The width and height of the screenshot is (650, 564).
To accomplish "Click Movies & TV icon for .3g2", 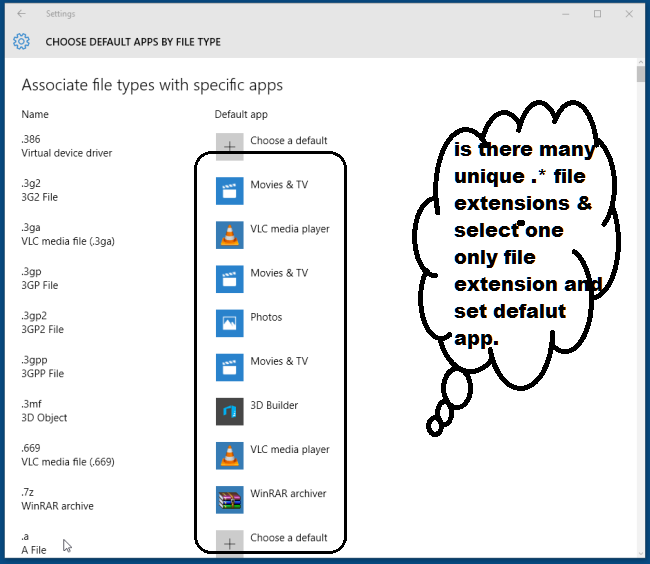I will (230, 191).
